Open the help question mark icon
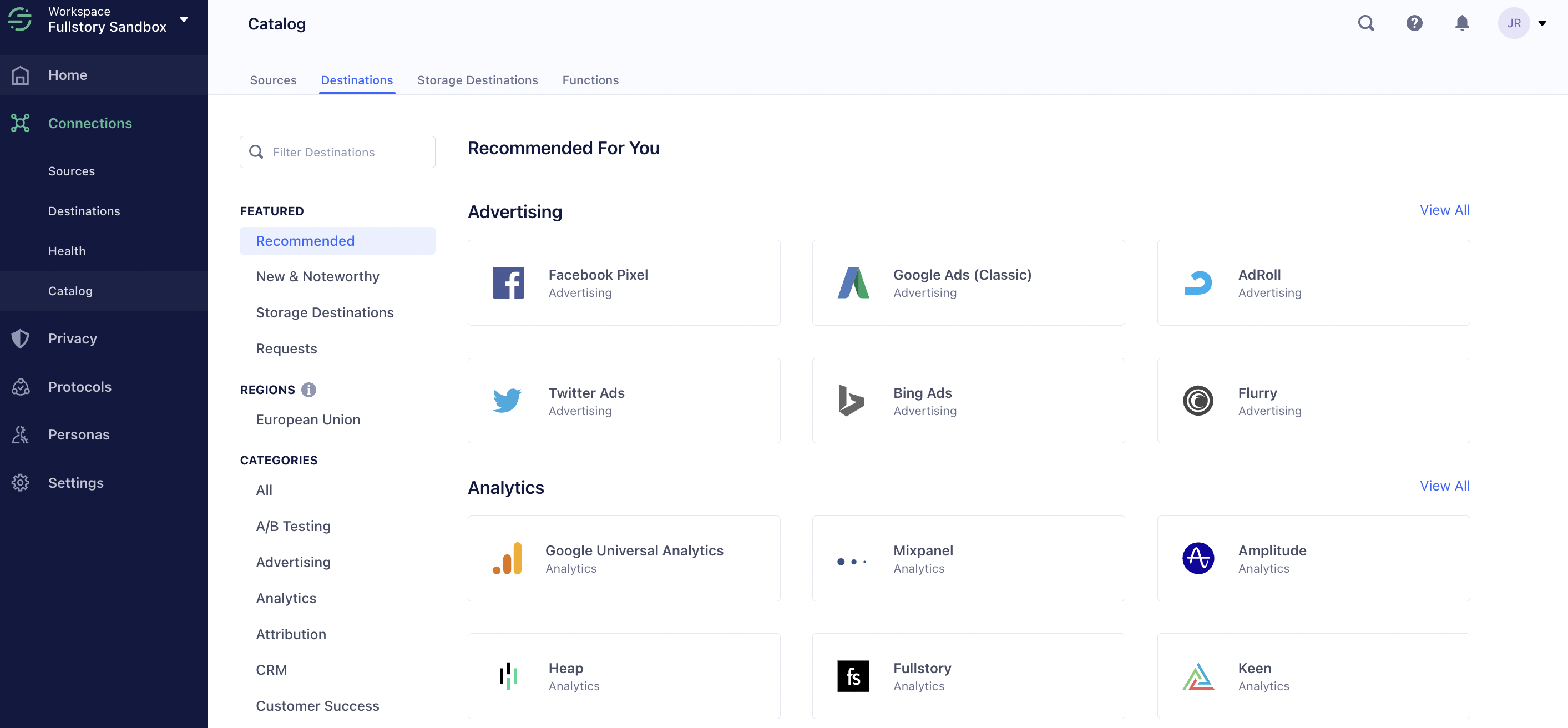Screen dimensions: 1568x728 [1414, 23]
